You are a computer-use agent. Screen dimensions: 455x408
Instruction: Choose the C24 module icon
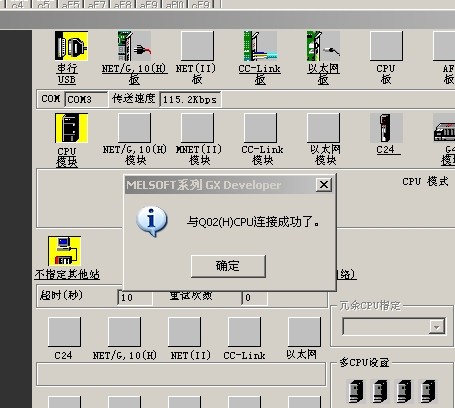(x=386, y=128)
